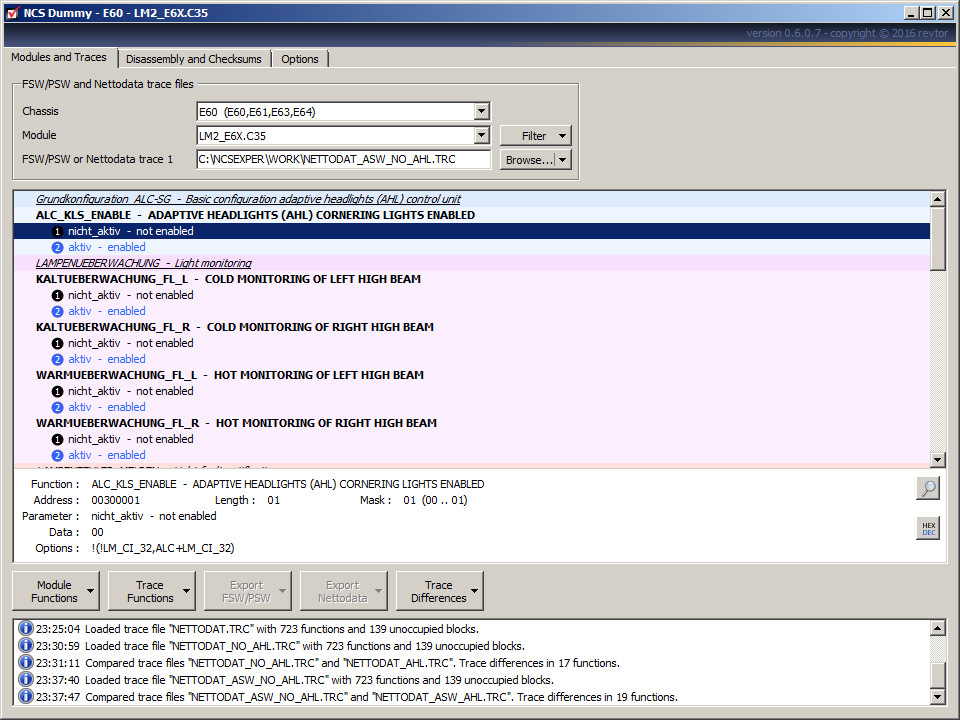Expand the Export FSW/PSW dropdown arrow
Image resolution: width=960 pixels, height=720 pixels.
(x=283, y=591)
